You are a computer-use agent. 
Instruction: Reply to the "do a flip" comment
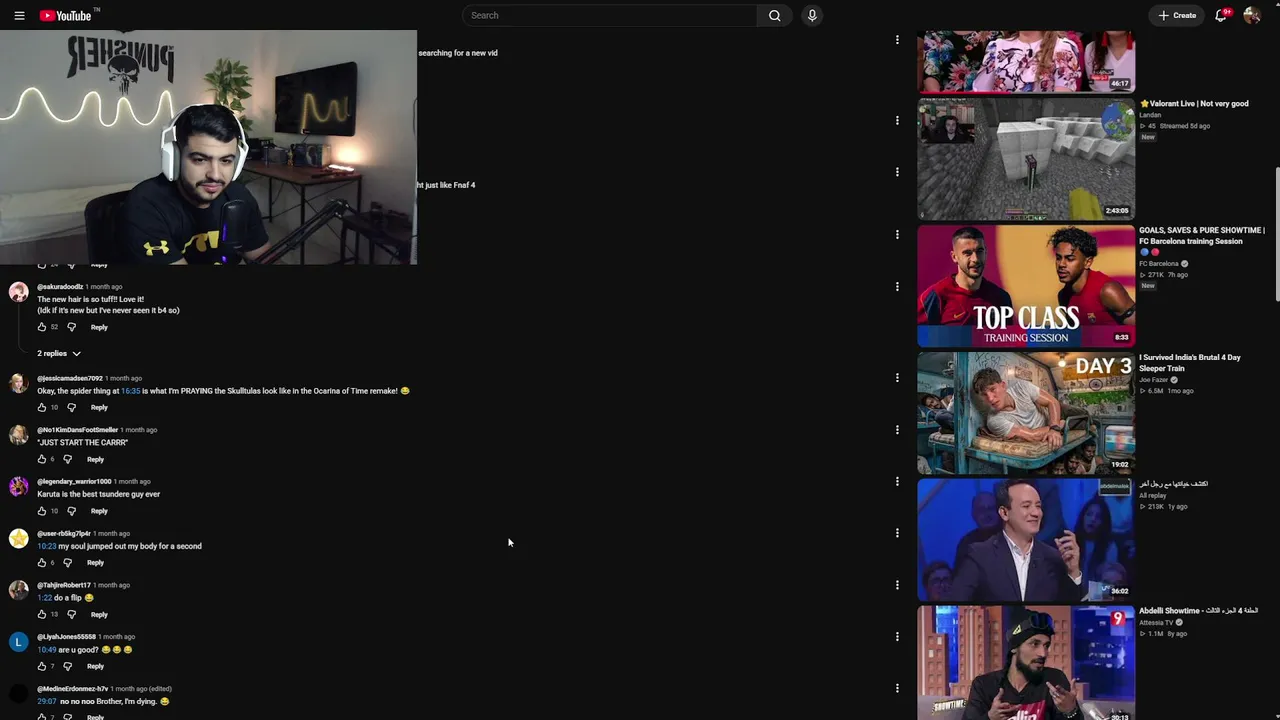coord(99,614)
